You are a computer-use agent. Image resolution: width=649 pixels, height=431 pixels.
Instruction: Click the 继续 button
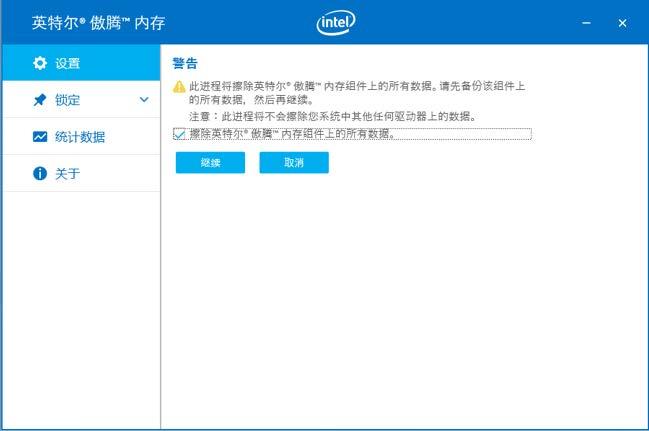coord(210,163)
